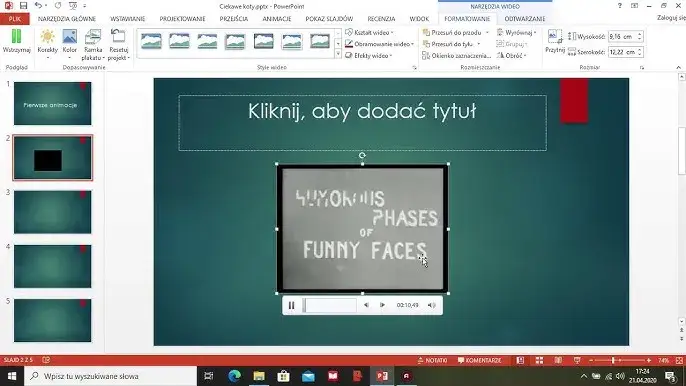Open Okienko zaznaczenia selection pane

coord(457,56)
